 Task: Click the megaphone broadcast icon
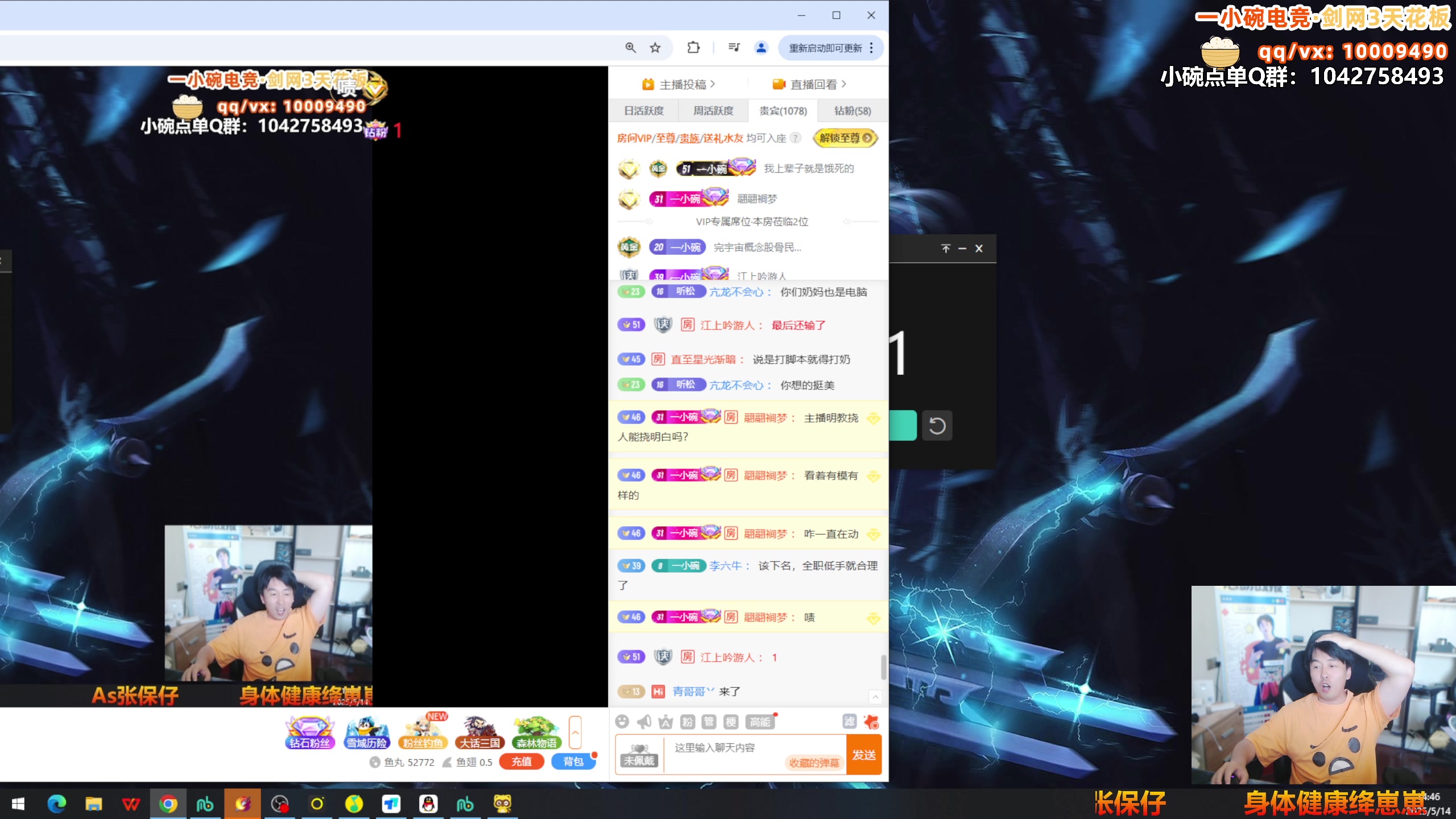pyautogui.click(x=644, y=722)
